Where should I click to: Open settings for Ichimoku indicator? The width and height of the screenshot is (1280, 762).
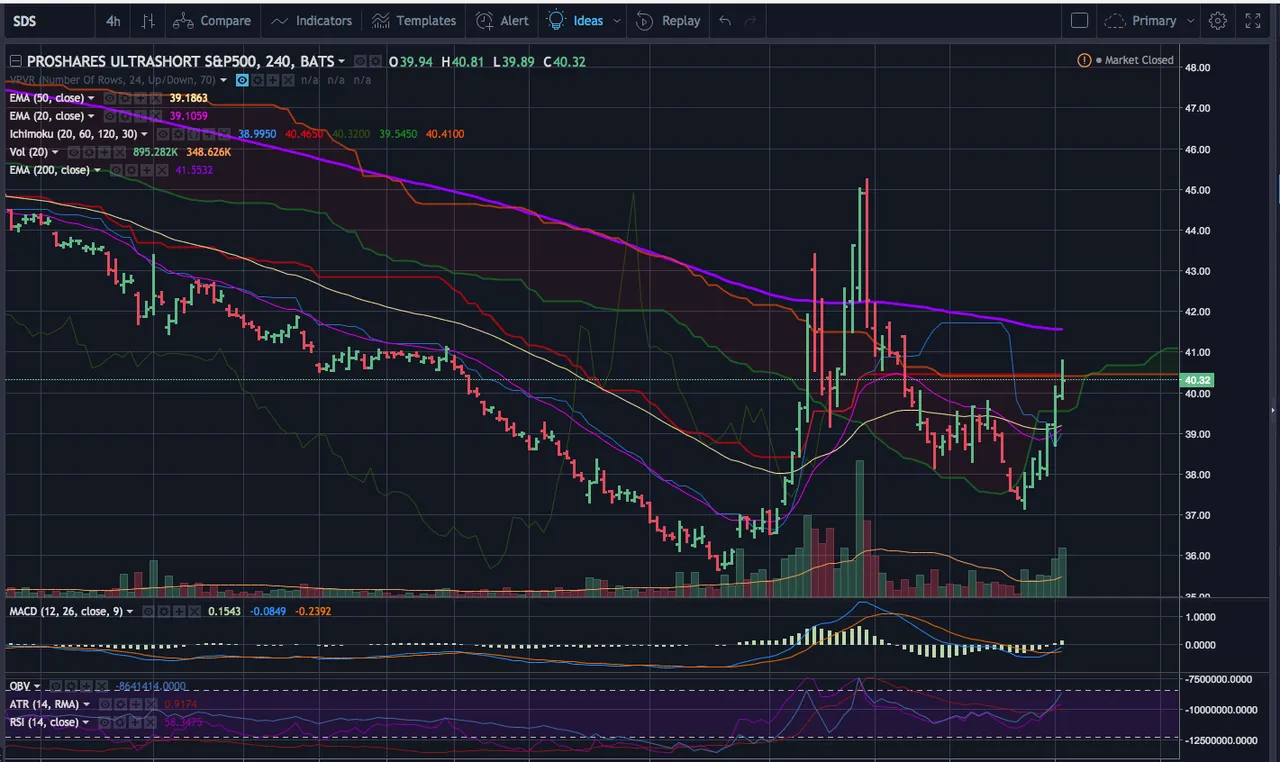pos(178,134)
